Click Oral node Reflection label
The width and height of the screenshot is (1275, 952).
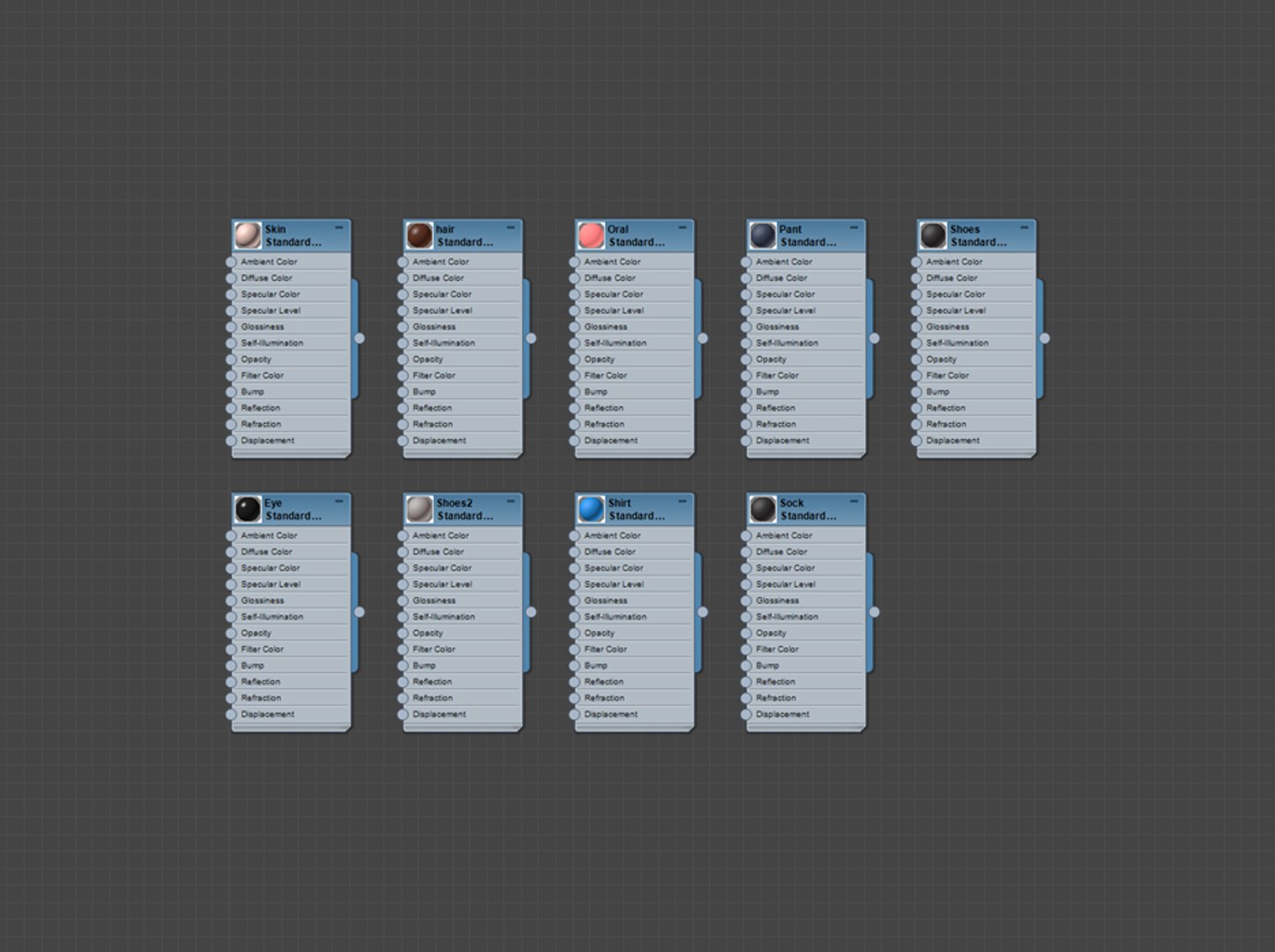604,408
